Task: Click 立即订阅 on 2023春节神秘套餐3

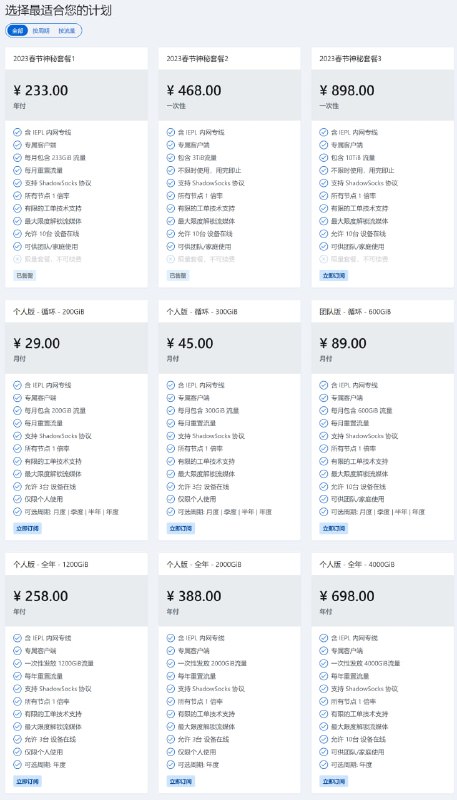Action: (x=334, y=276)
